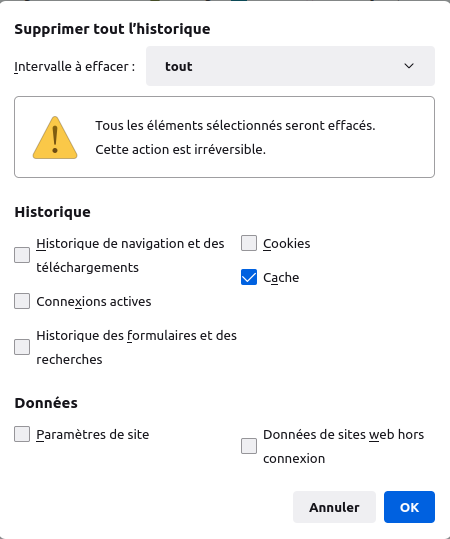This screenshot has height=539, width=450.
Task: Tick the Cookies checkbox
Action: 249,243
